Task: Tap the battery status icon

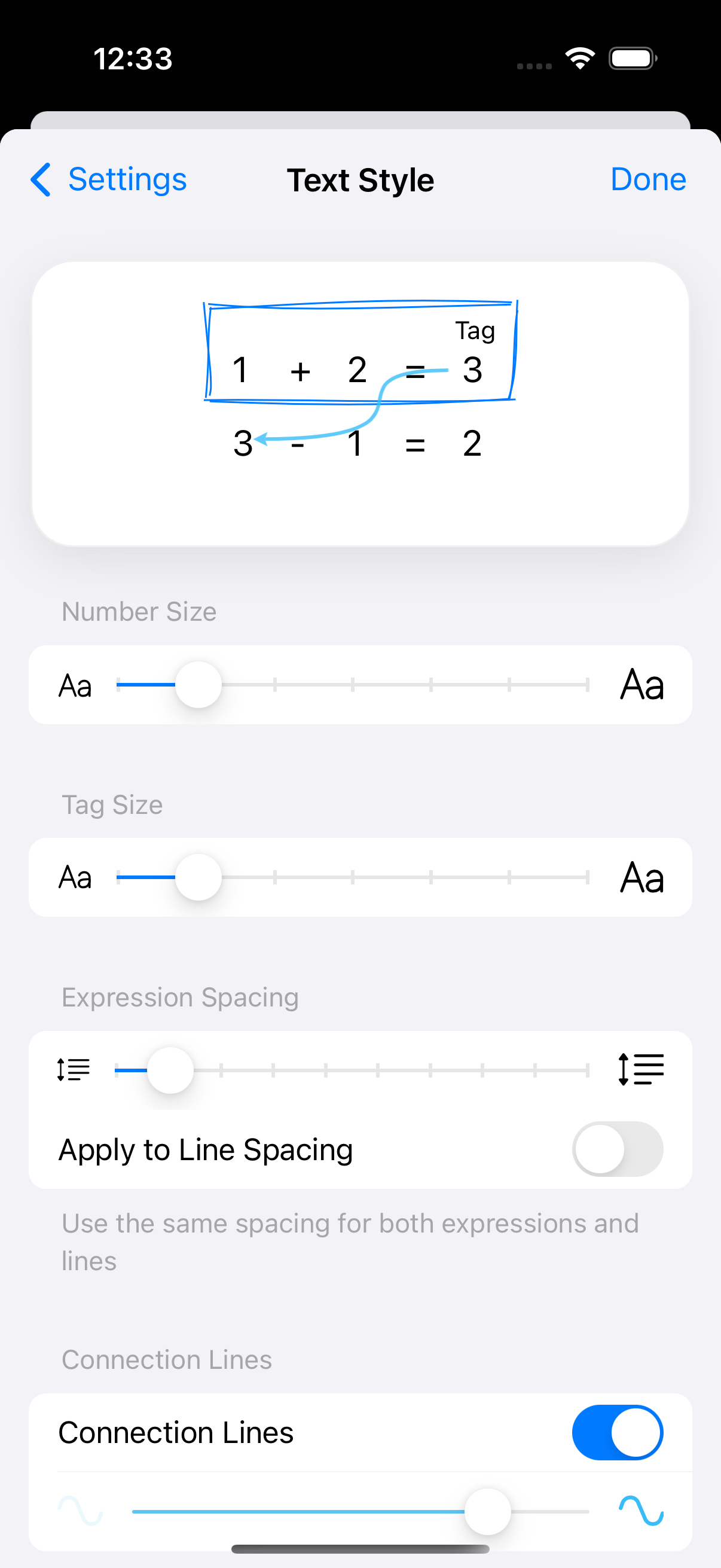Action: tap(632, 59)
